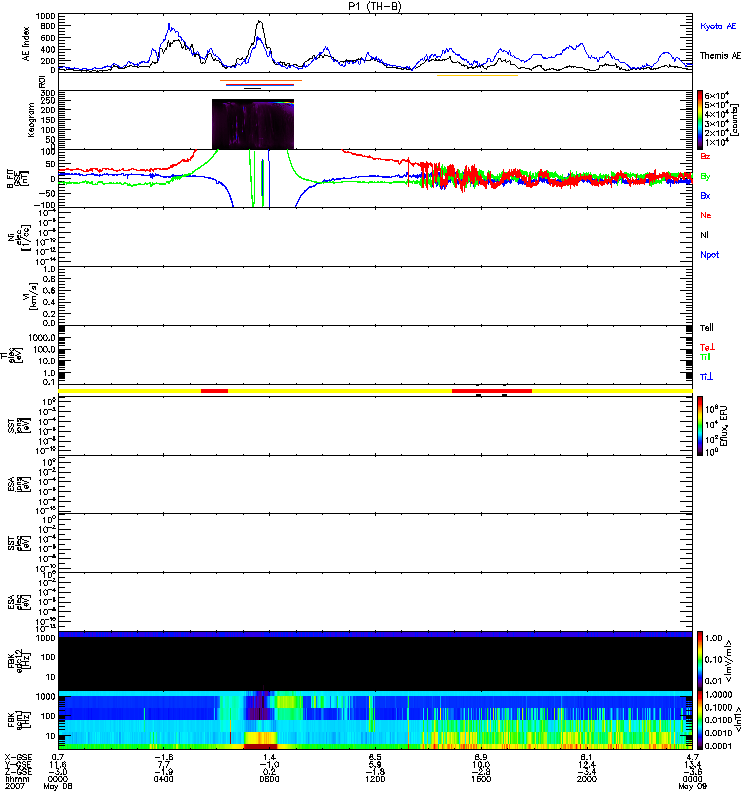Click the "AE Index" axis title

[26, 44]
